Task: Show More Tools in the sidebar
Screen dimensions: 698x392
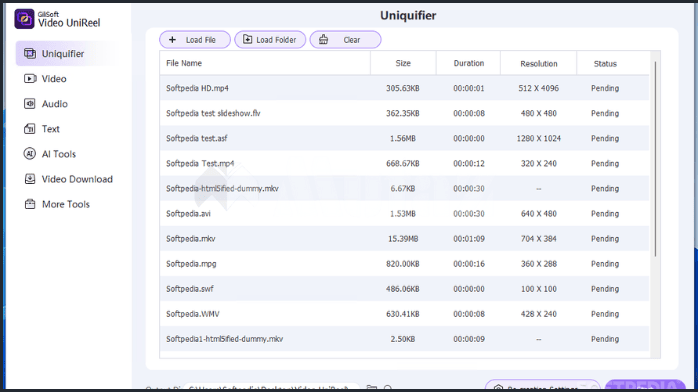Action: (57, 204)
